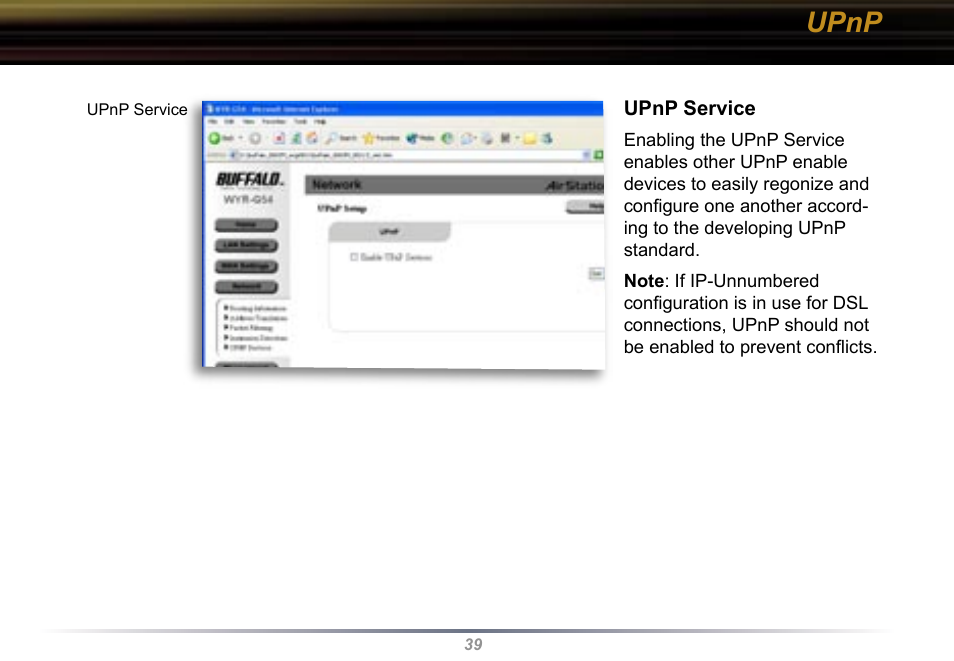
Task: Click the Help button on Network page
Action: [585, 207]
